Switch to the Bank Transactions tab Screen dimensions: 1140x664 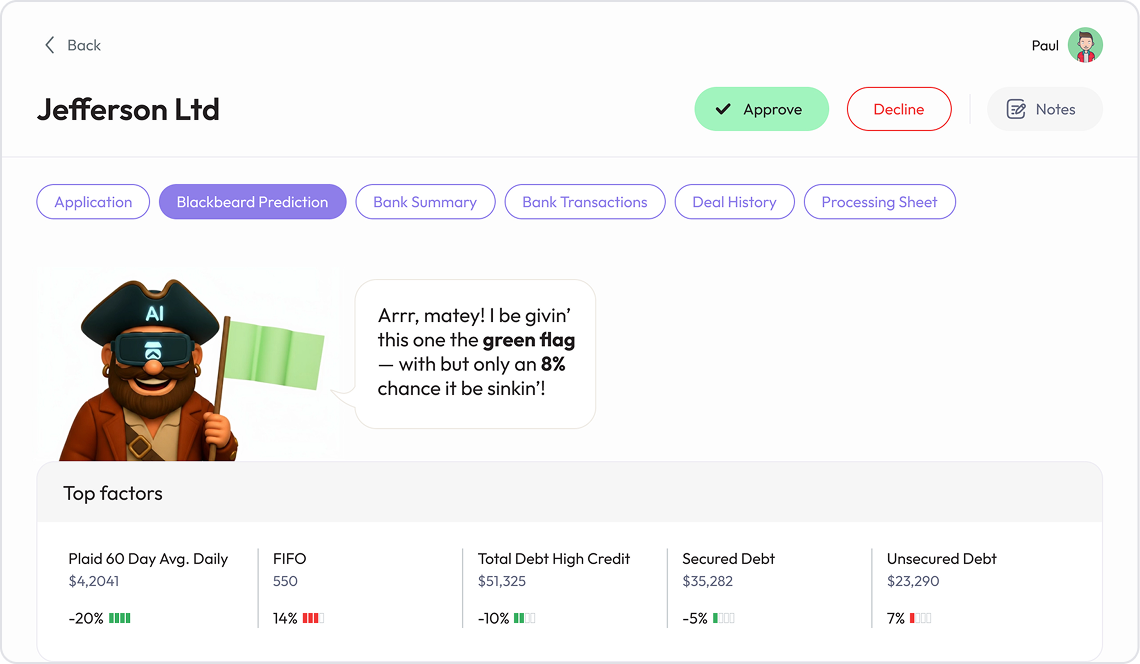click(585, 201)
